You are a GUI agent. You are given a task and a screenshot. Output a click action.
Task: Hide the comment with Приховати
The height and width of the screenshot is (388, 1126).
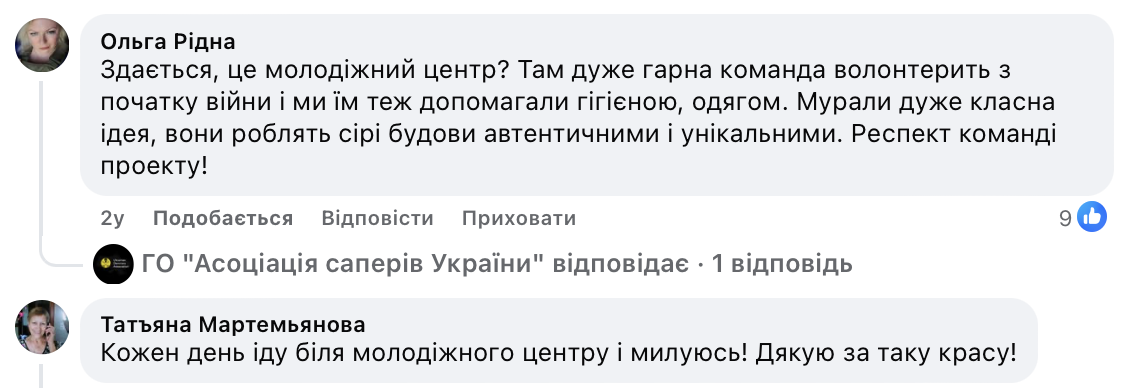(518, 218)
